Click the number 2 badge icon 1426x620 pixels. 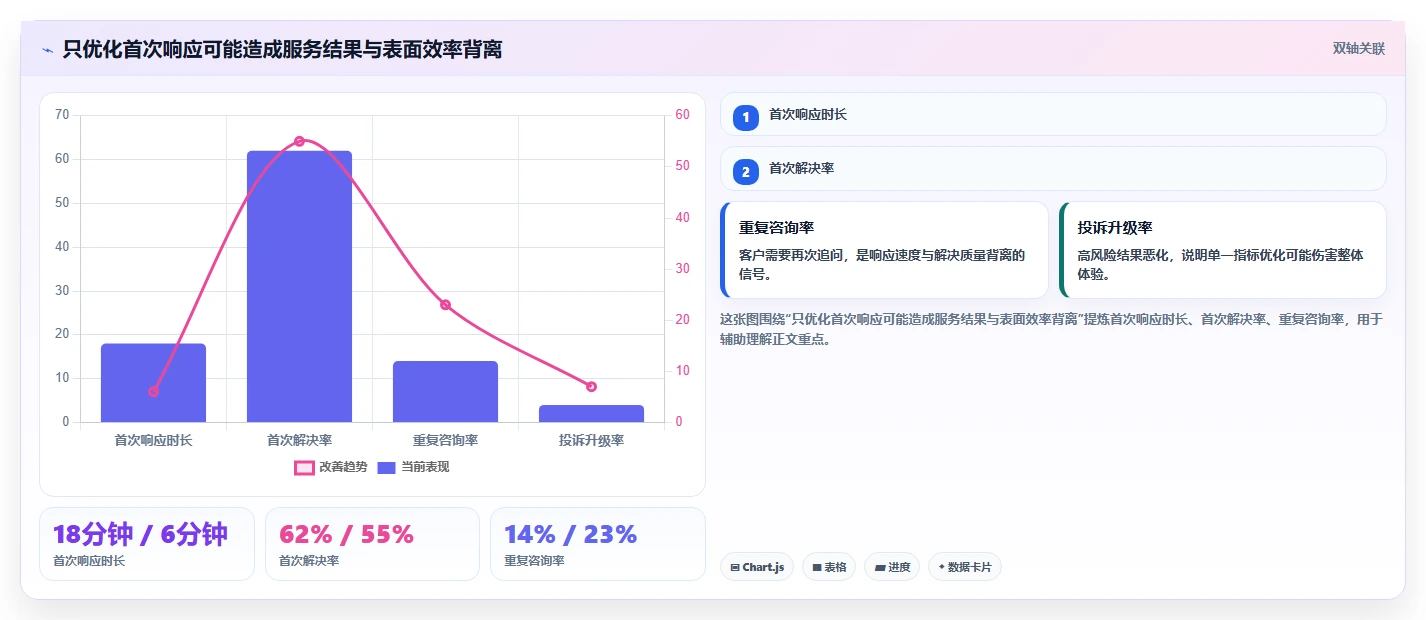(x=746, y=171)
